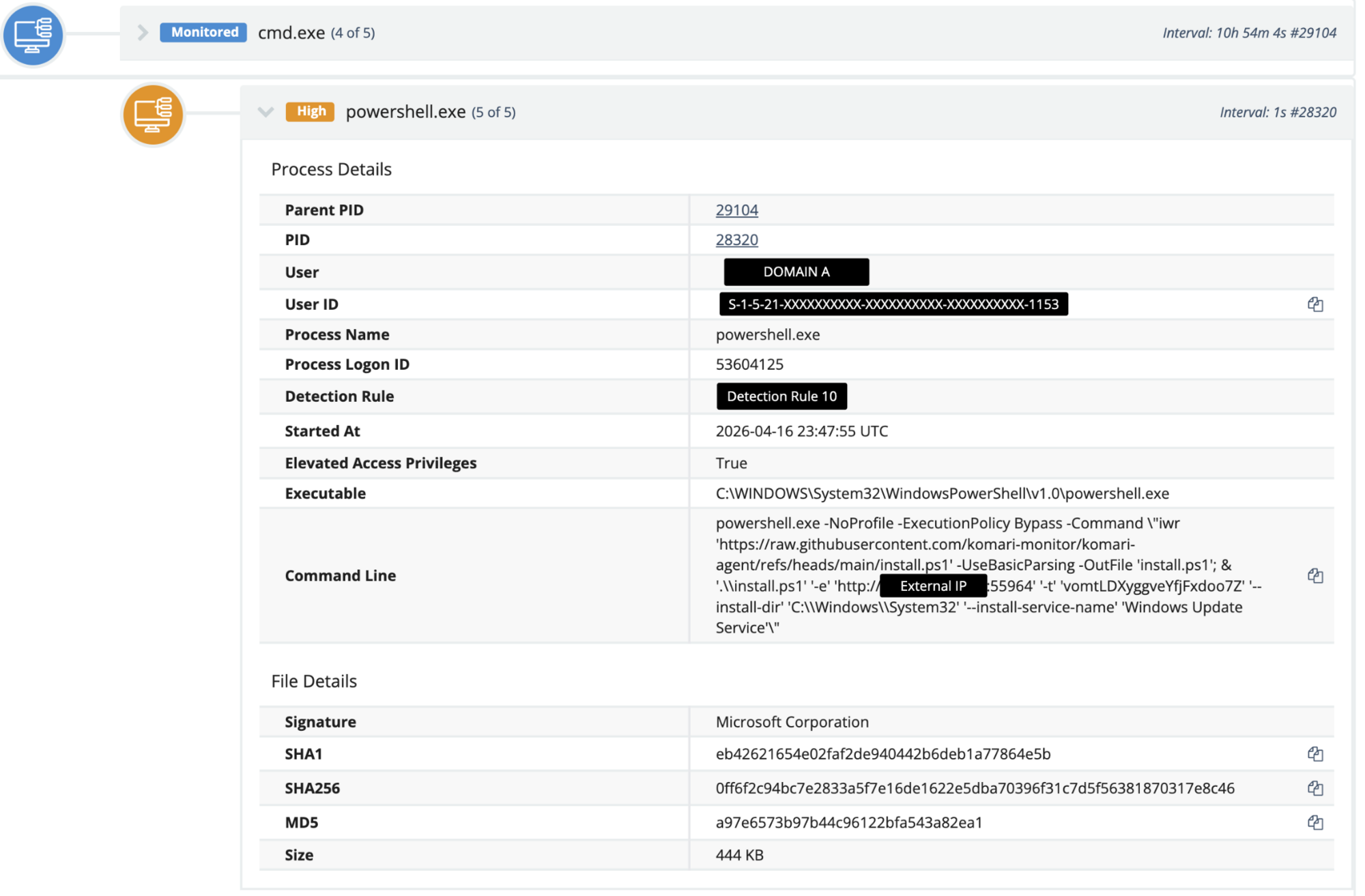Click the blue cmd.exe process node icon
This screenshot has height=896, width=1365.
pyautogui.click(x=33, y=34)
